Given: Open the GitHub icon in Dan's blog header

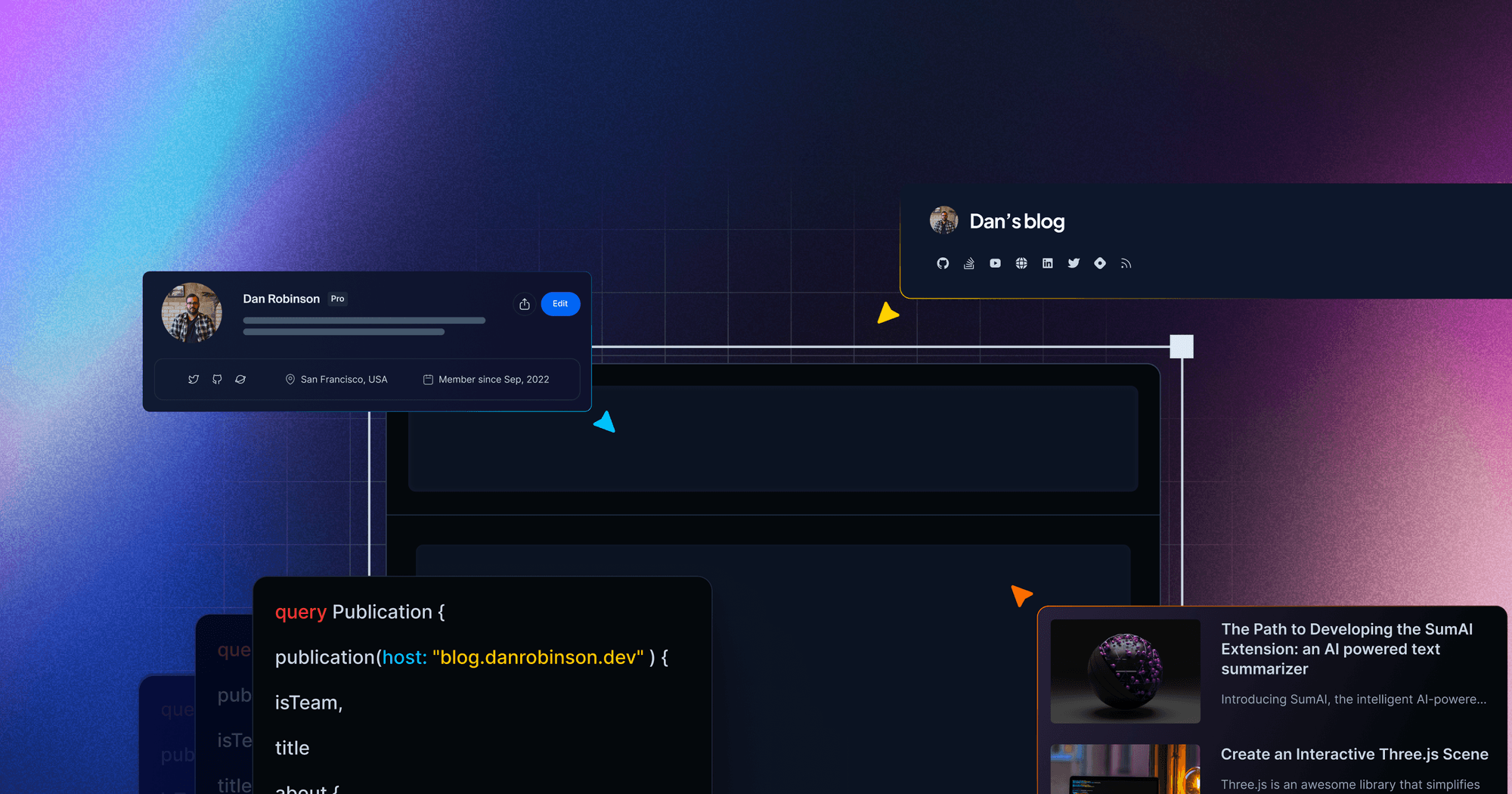Looking at the screenshot, I should point(943,263).
